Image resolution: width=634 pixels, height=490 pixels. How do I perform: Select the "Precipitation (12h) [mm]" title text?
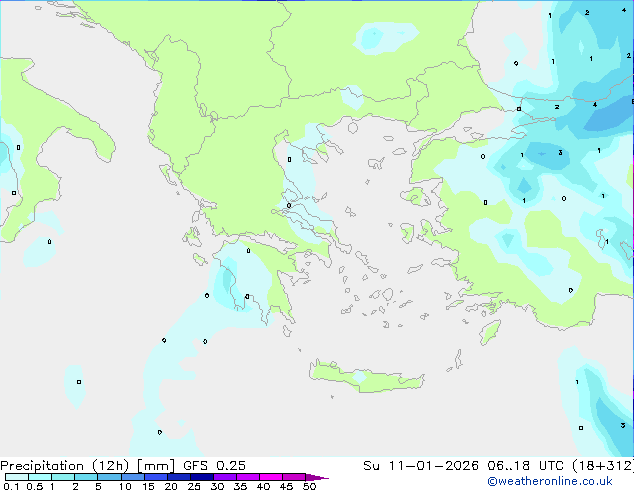[x=87, y=466]
